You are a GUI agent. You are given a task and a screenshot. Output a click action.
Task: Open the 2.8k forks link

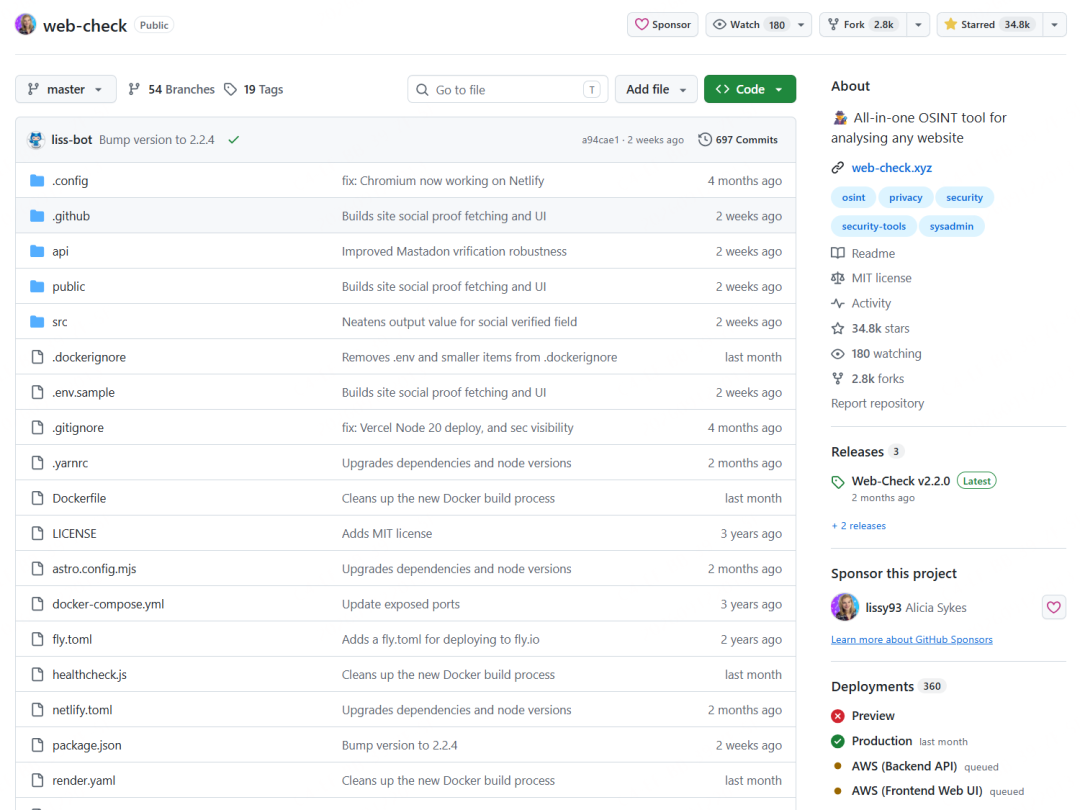(x=868, y=379)
